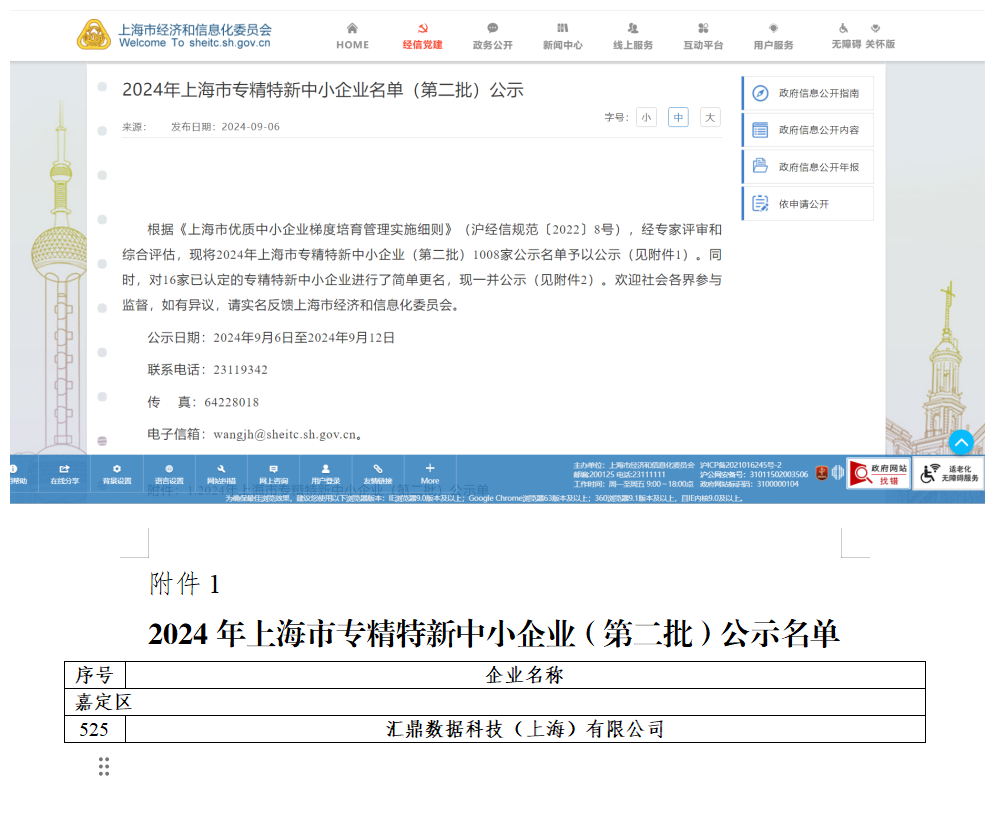This screenshot has width=995, height=826.
Task: Open 政府信息公开指南 sidebar link
Action: pos(808,93)
